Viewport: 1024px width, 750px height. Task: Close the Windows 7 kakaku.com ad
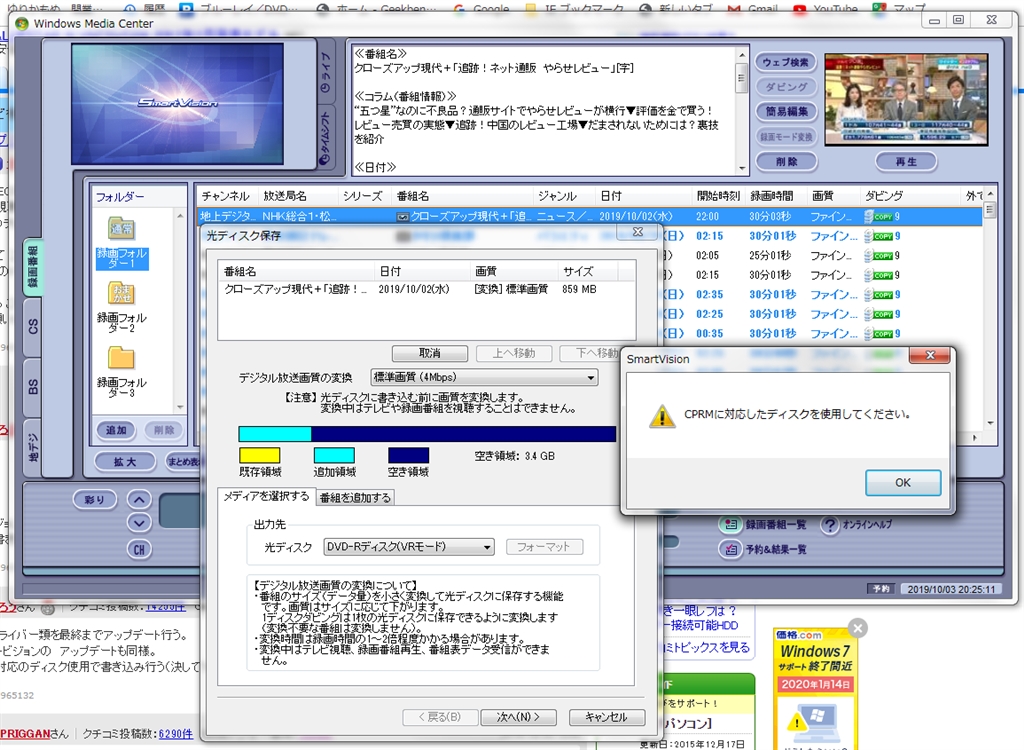[x=857, y=628]
